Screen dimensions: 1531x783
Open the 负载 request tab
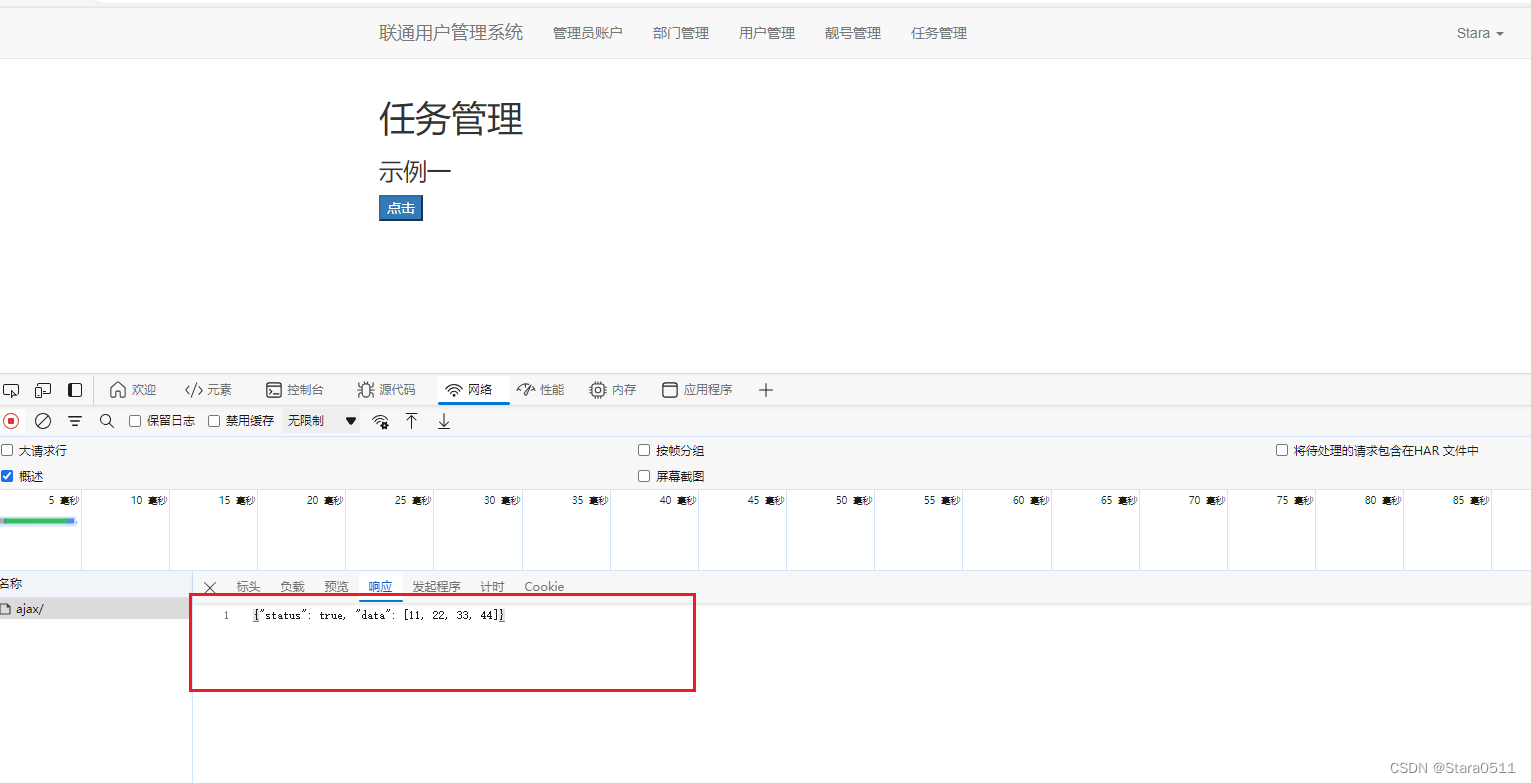click(x=292, y=587)
